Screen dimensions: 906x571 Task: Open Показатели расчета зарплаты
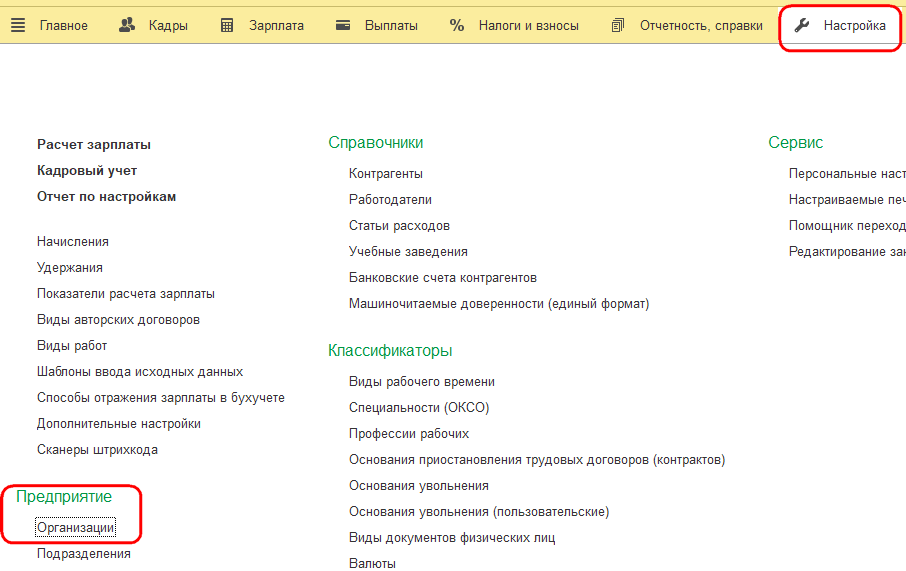pos(126,294)
